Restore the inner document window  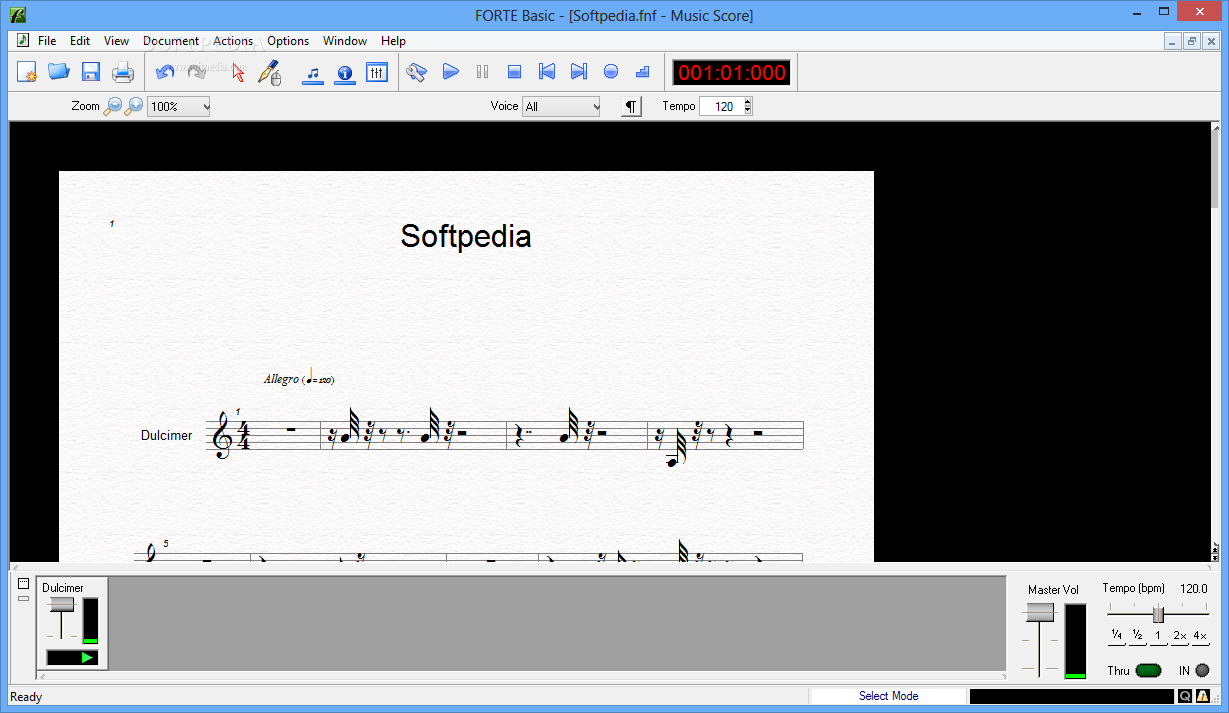pos(1192,41)
